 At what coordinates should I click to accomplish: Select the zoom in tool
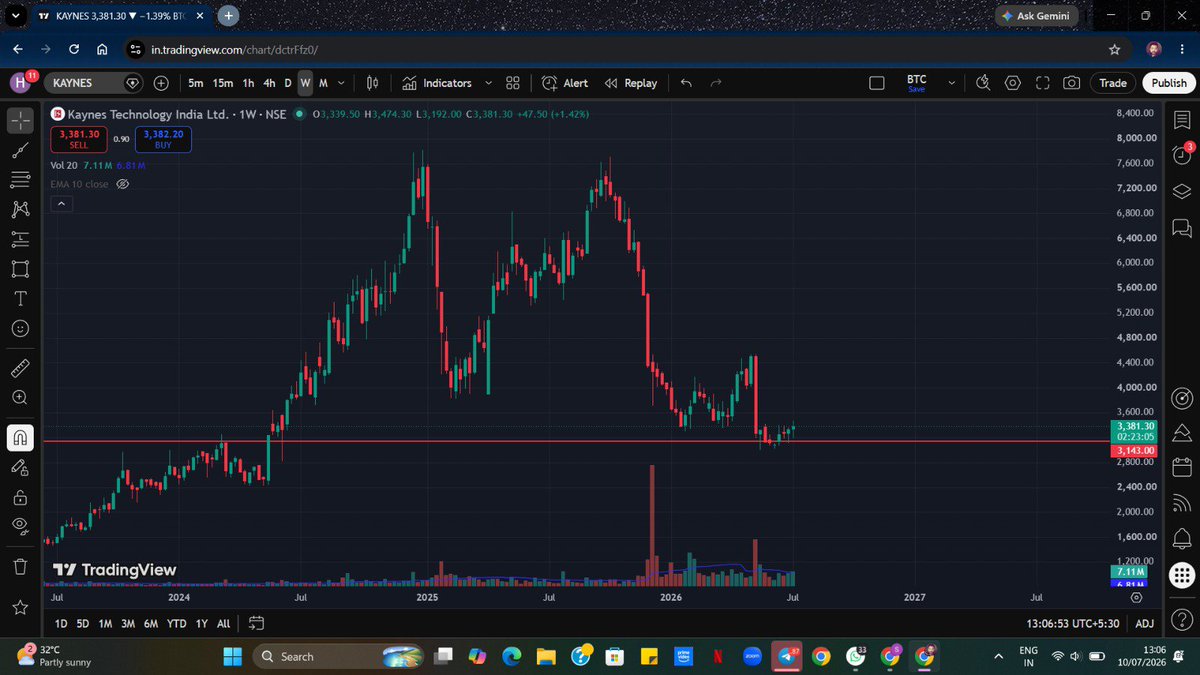tap(20, 397)
